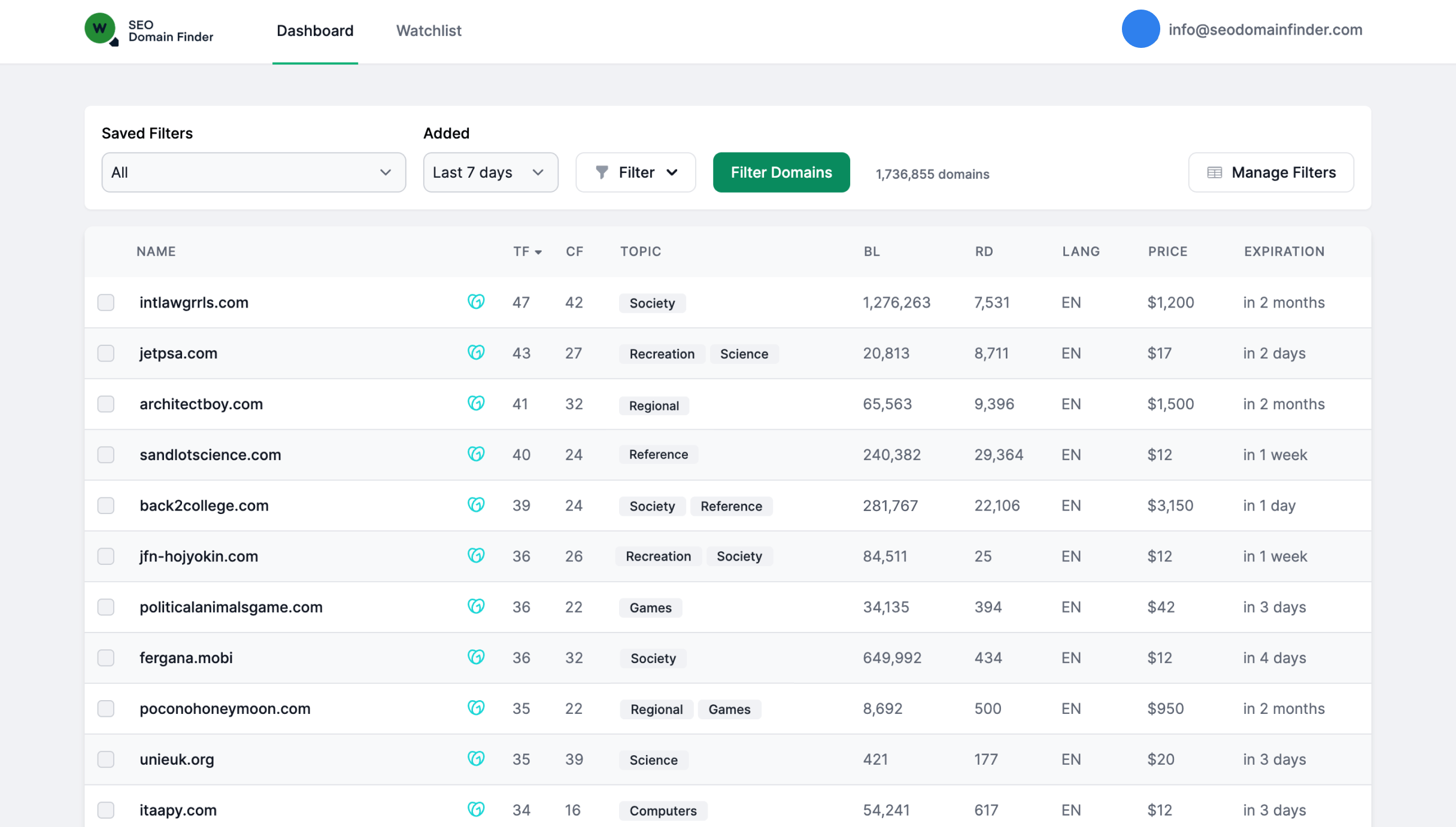Click the SEO Domain Finder logo

[x=149, y=30]
